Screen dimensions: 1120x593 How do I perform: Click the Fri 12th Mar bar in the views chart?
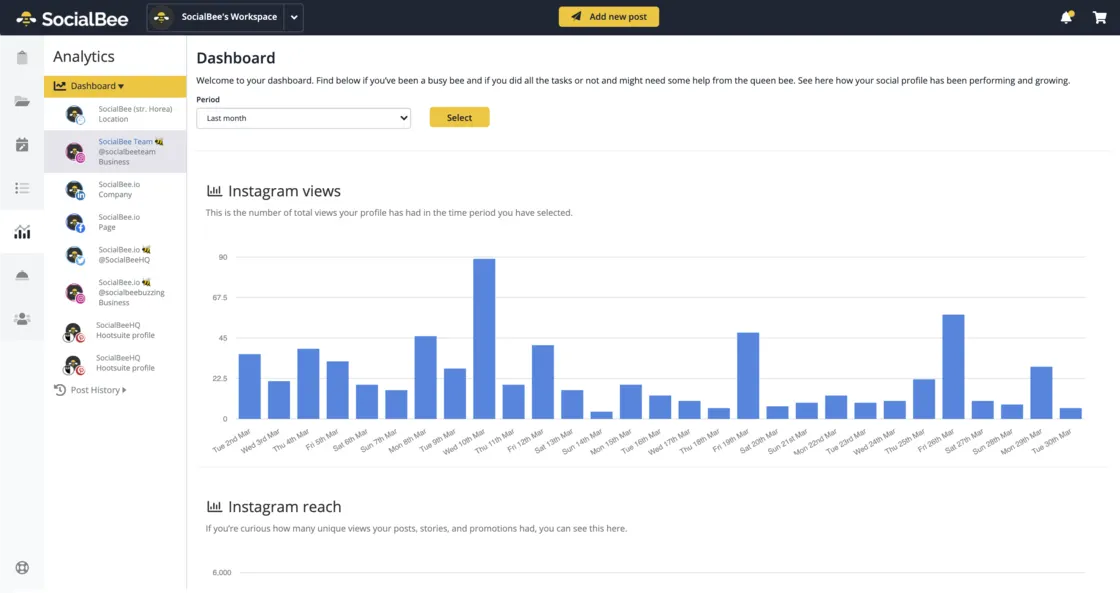coord(543,382)
